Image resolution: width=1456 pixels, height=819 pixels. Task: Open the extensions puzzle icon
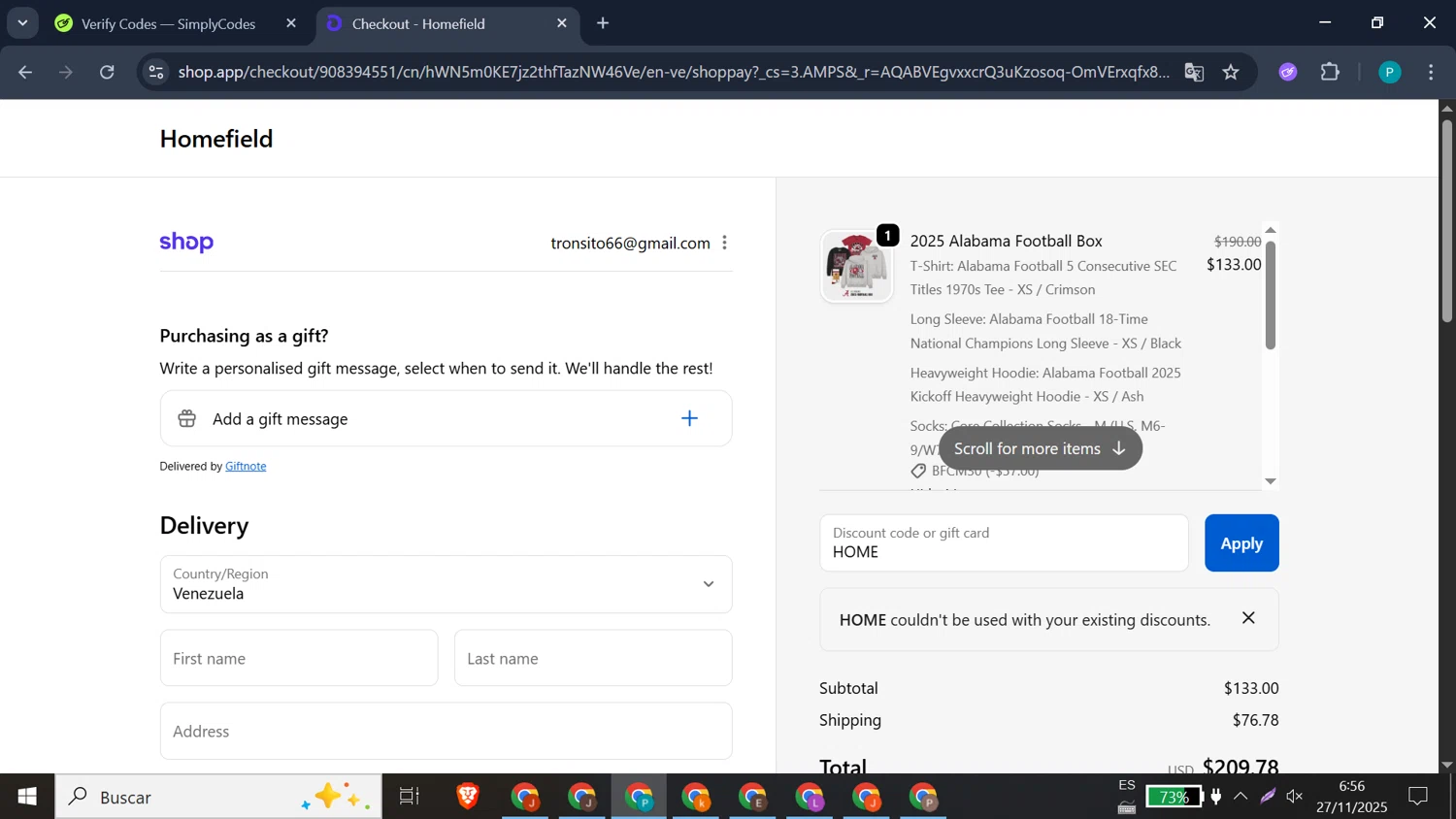1330,72
